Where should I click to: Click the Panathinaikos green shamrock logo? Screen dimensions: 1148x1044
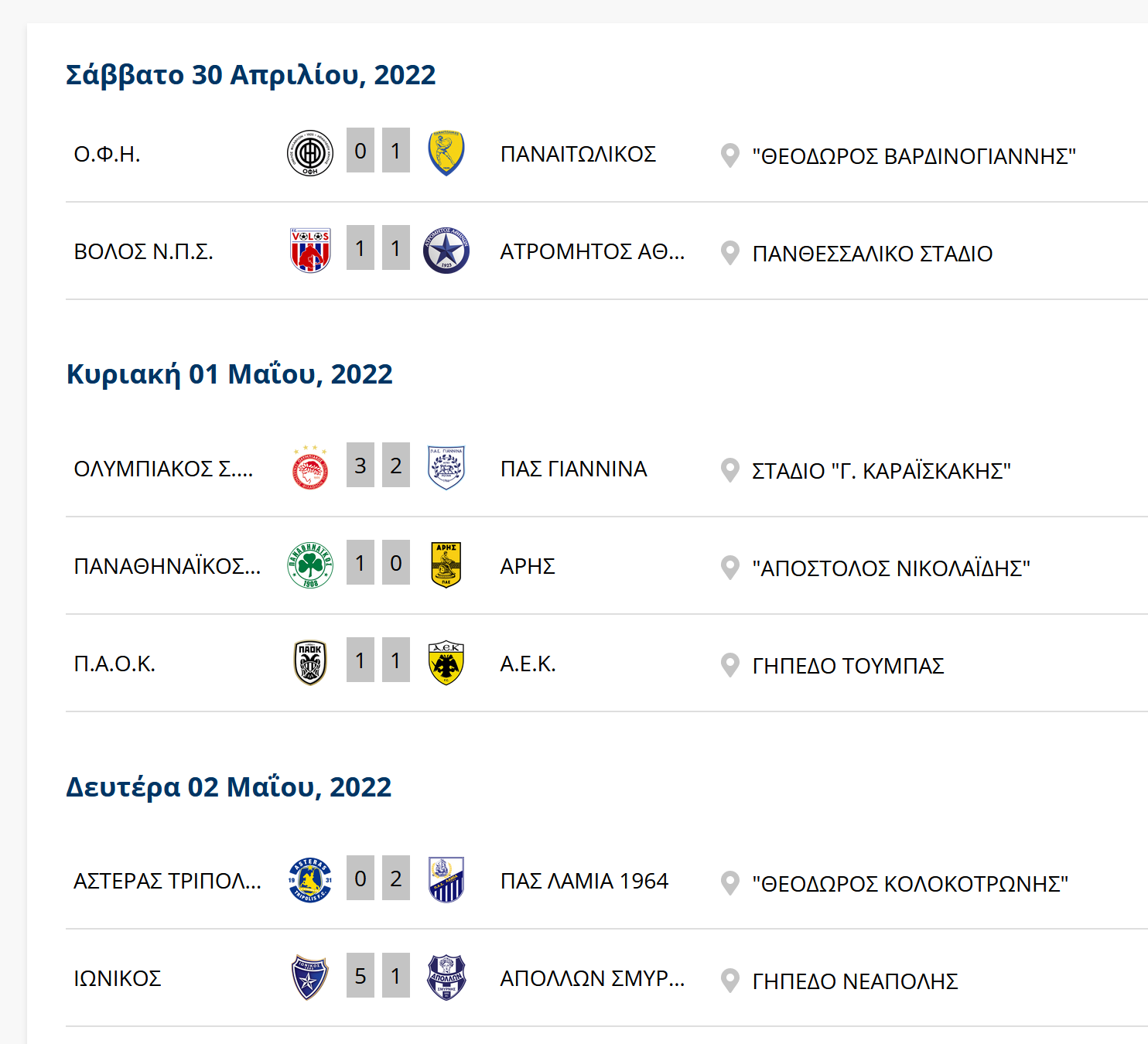(x=310, y=565)
